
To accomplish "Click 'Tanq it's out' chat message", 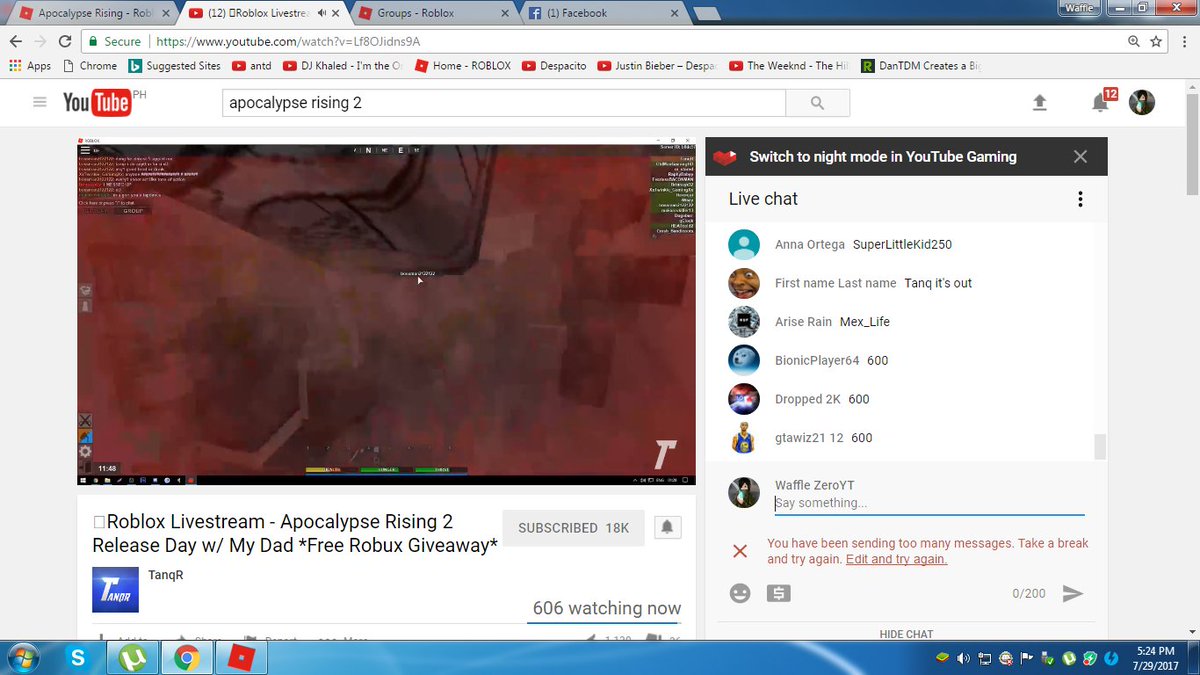I will (938, 283).
